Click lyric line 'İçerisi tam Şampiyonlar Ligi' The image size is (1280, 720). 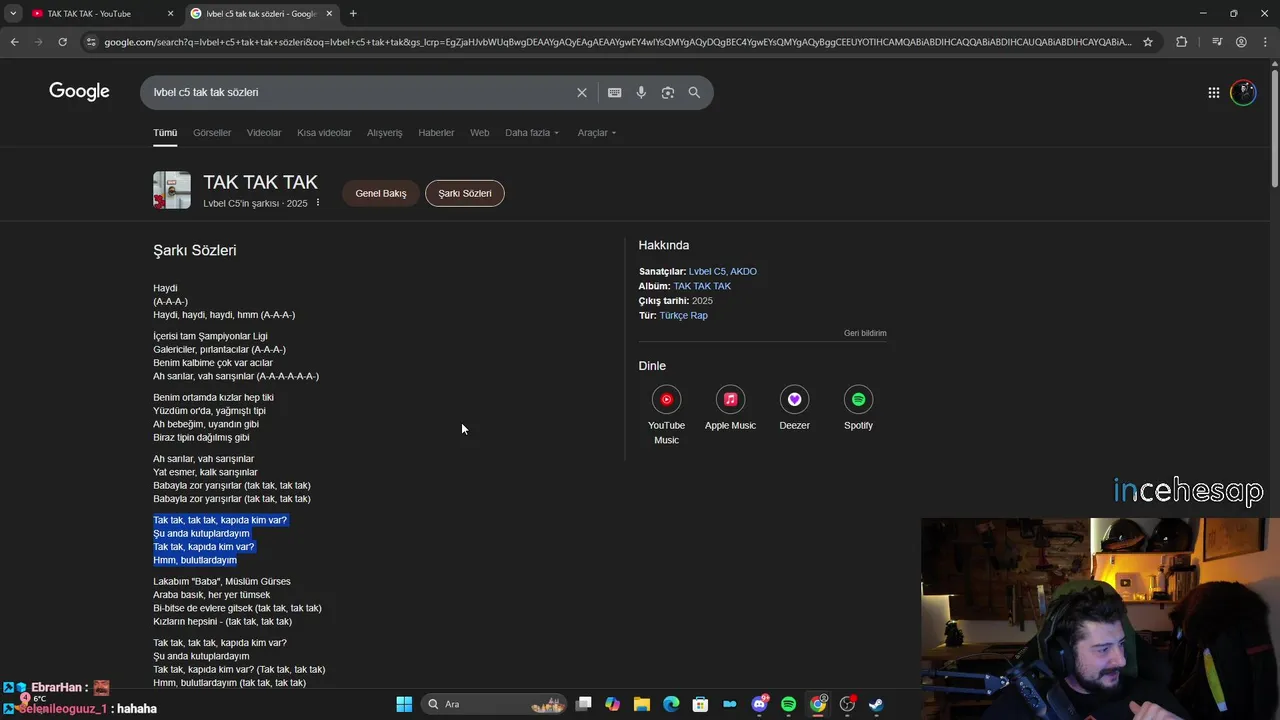pos(210,336)
